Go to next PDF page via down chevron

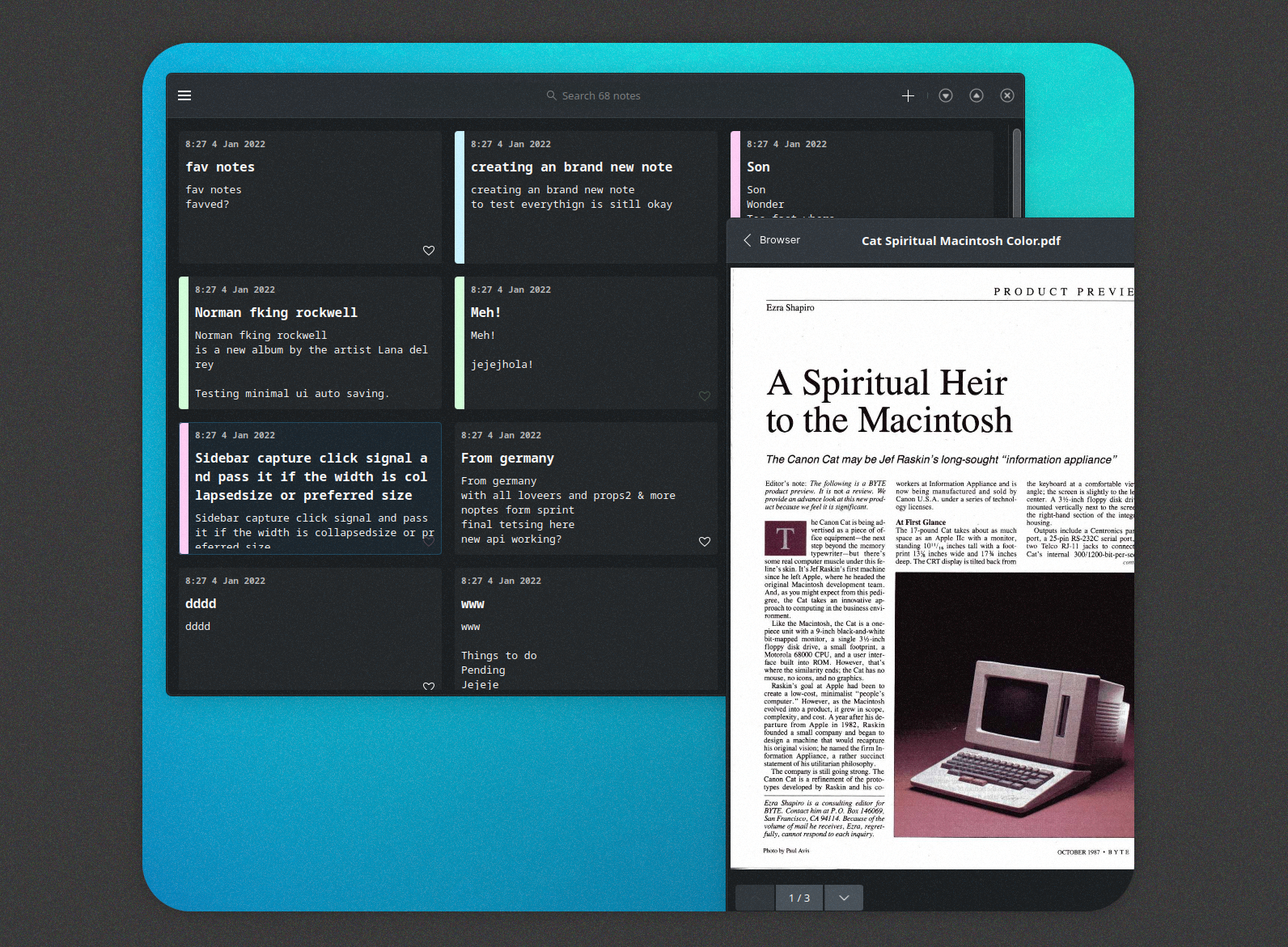(x=844, y=898)
